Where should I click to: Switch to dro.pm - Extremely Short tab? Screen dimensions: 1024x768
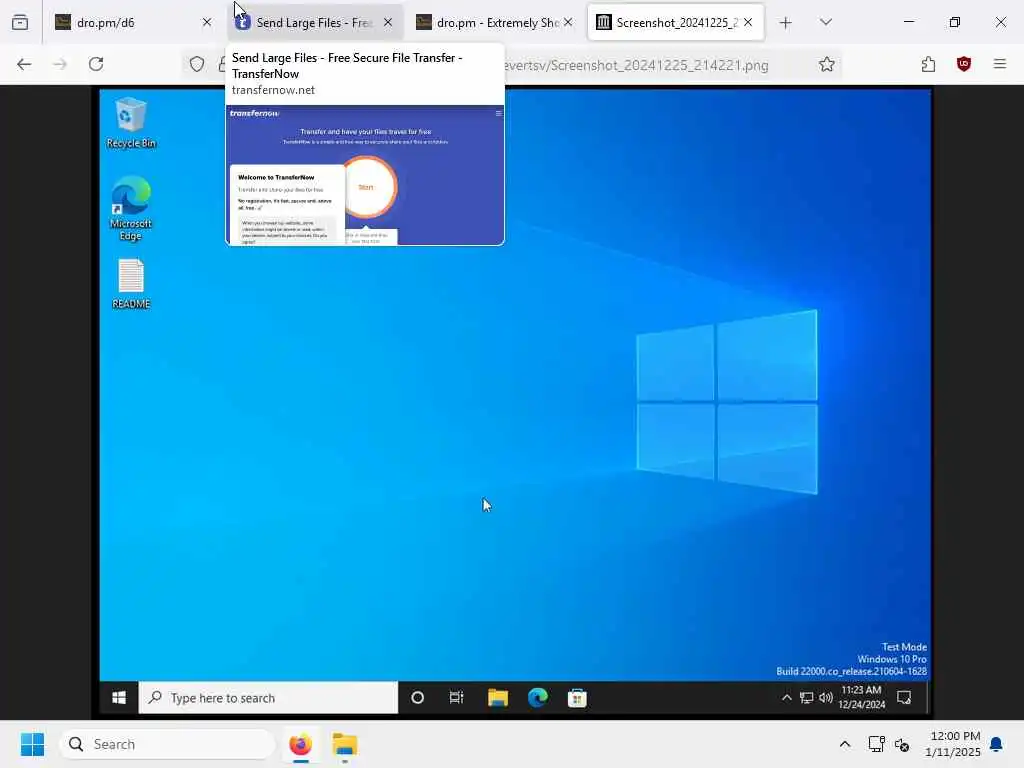coord(495,22)
